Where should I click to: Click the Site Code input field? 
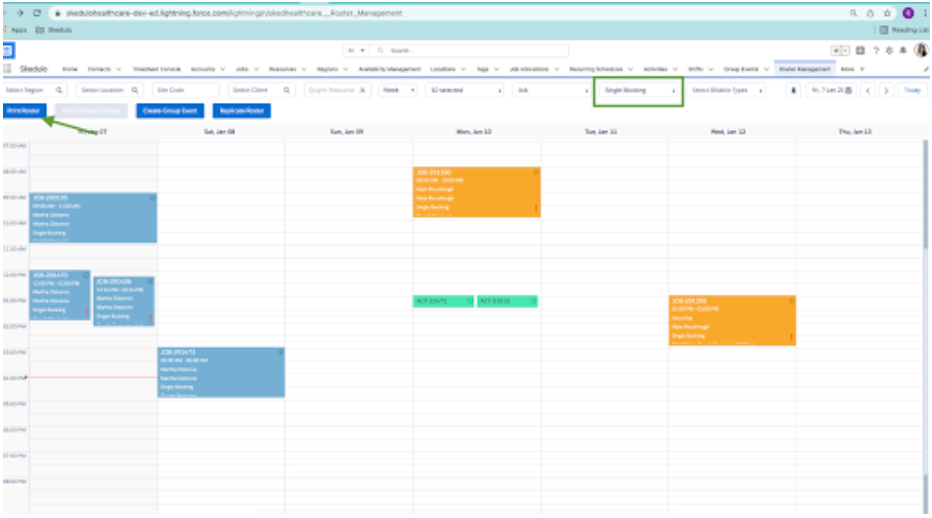[x=185, y=90]
